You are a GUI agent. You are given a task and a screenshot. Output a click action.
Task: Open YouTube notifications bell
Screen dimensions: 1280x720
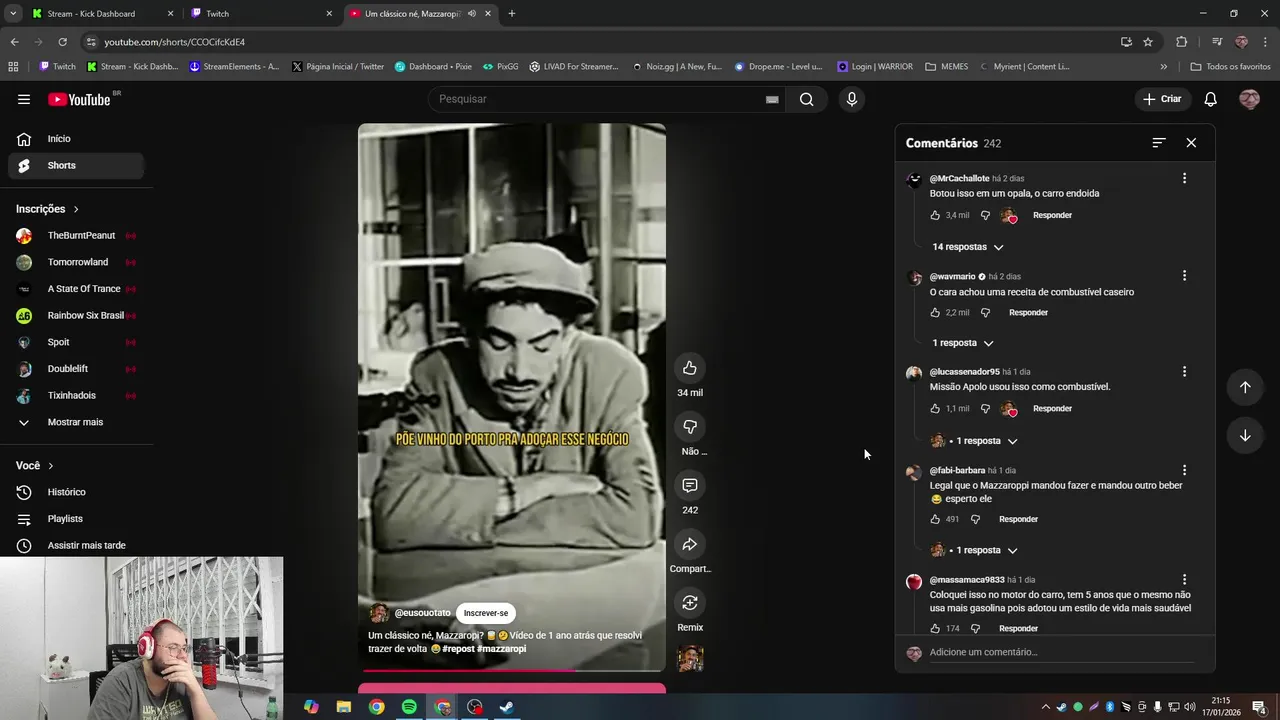(1210, 99)
